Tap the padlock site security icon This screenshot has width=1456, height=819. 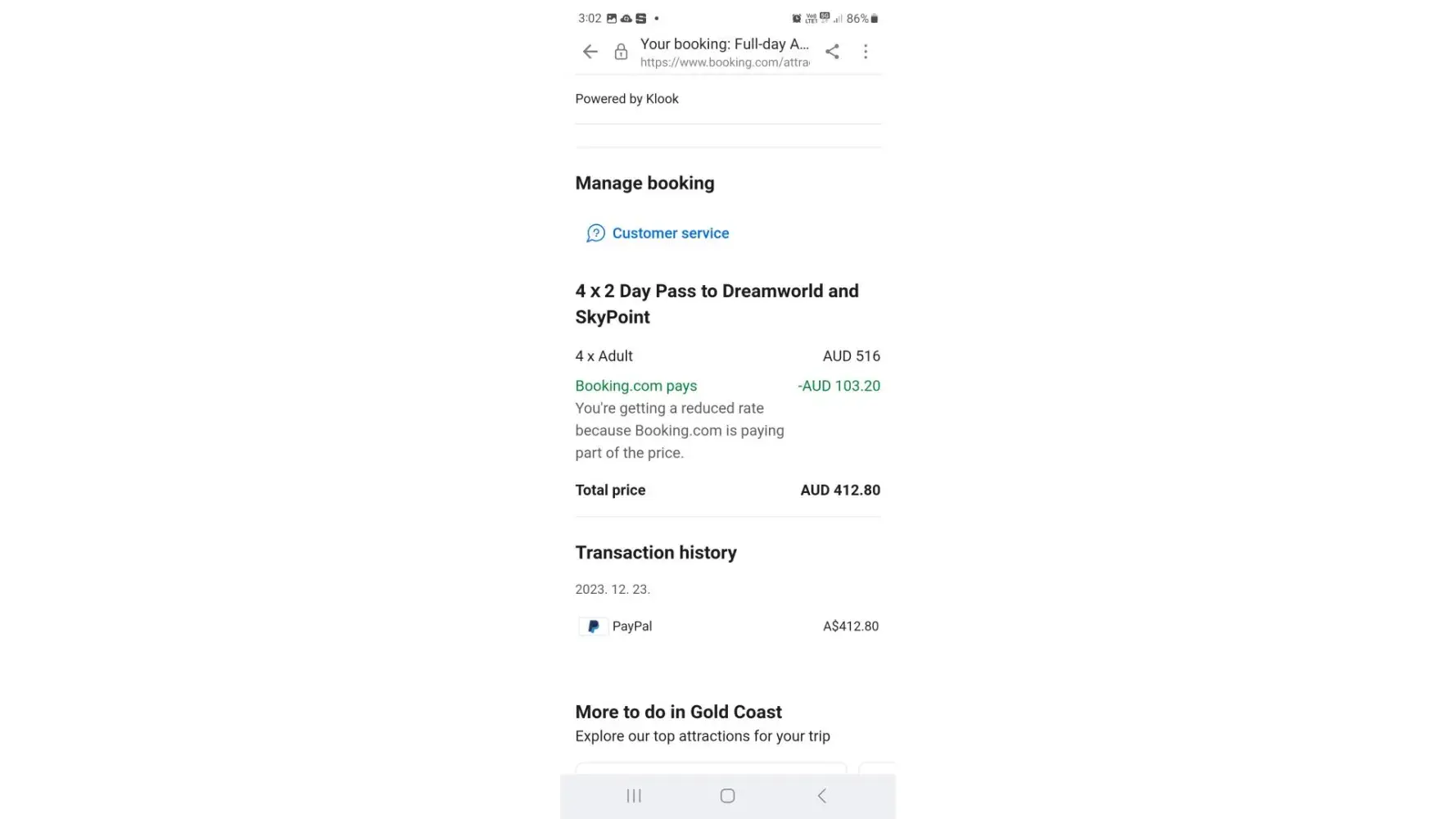pos(622,52)
